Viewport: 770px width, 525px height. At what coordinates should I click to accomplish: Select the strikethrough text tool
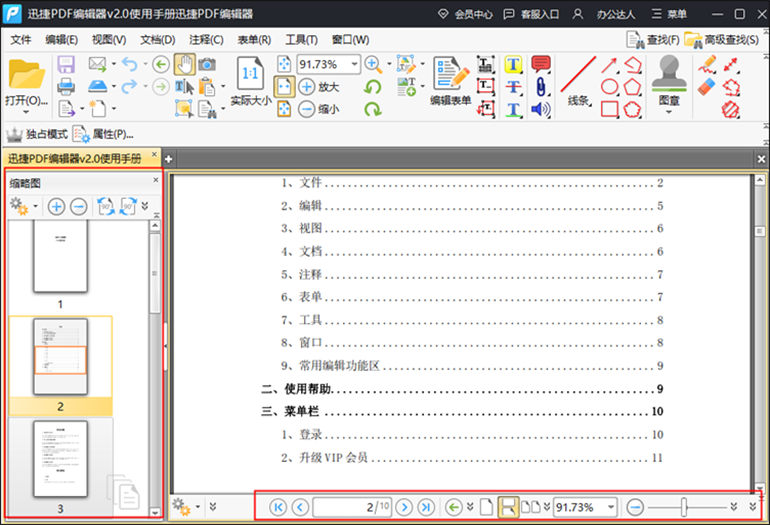[x=513, y=87]
